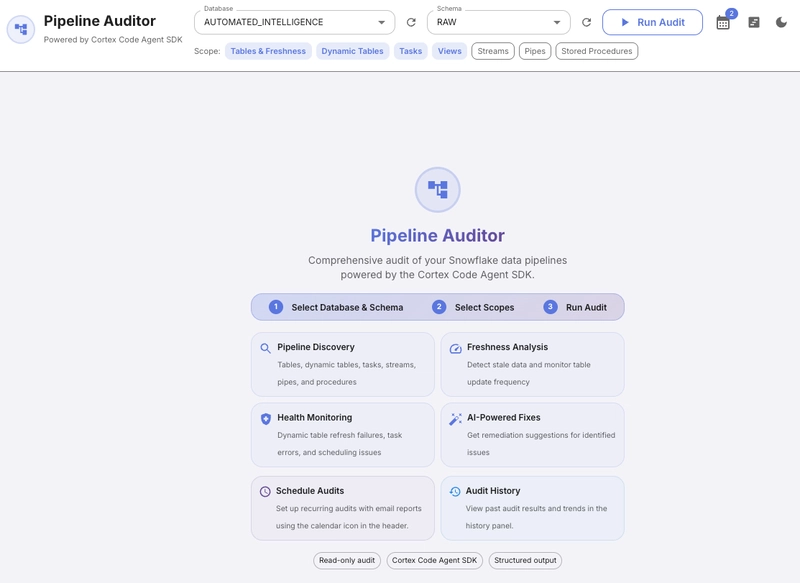Viewport: 800px width, 583px height.
Task: Enable the Streams scope
Action: [x=493, y=51]
